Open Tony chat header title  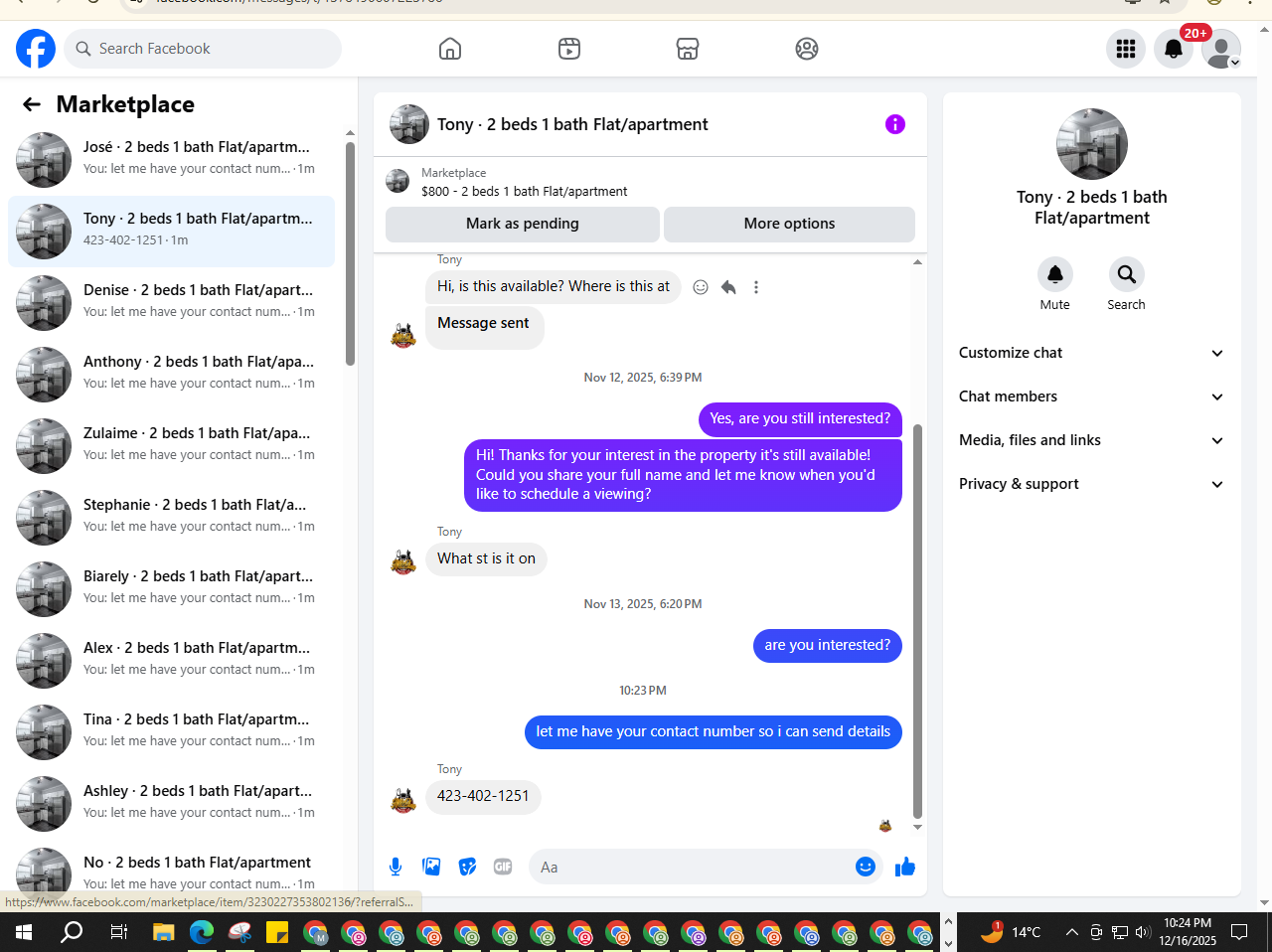[x=572, y=124]
